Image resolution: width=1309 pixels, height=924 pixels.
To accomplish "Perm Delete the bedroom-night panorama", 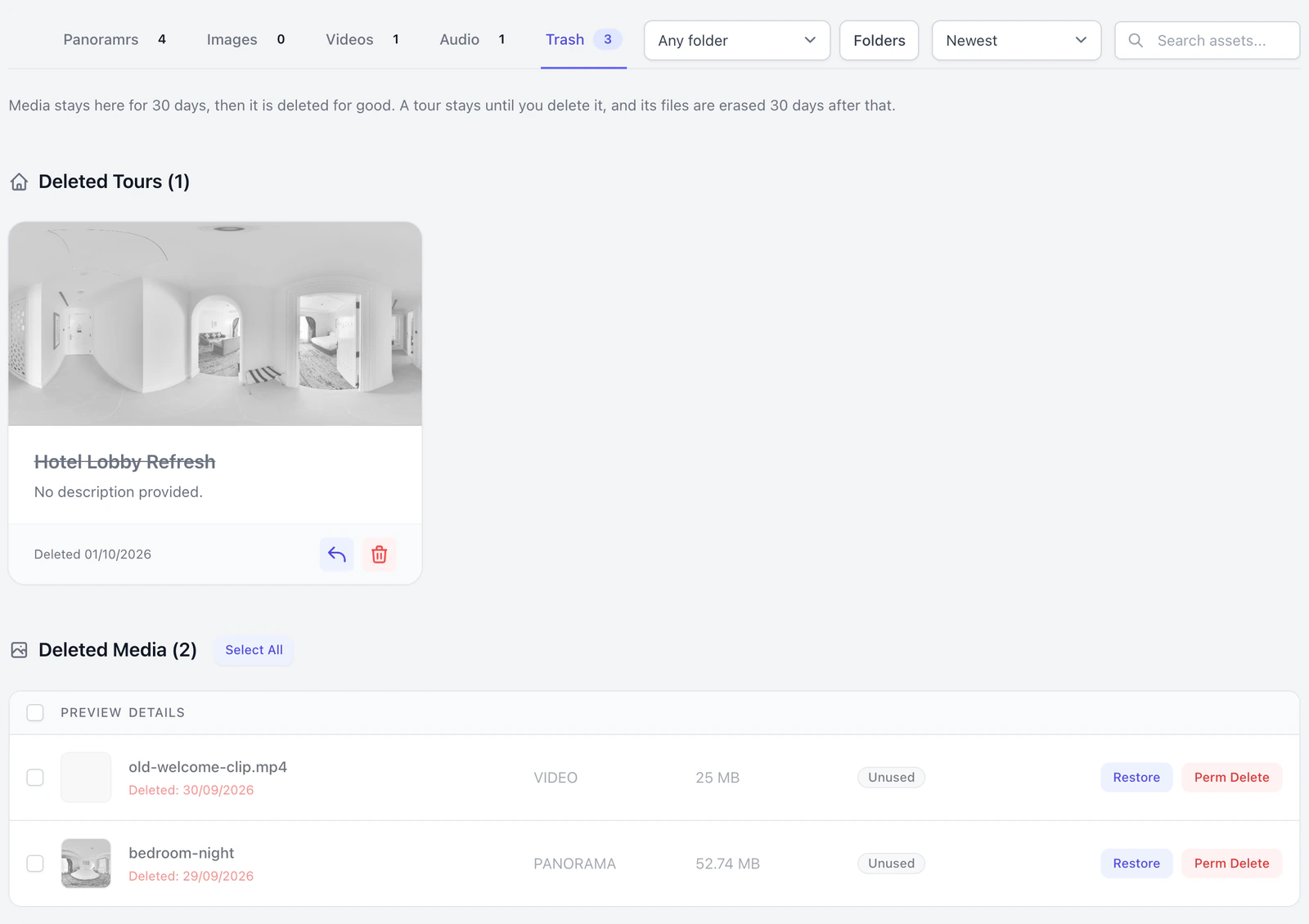I will (1231, 863).
